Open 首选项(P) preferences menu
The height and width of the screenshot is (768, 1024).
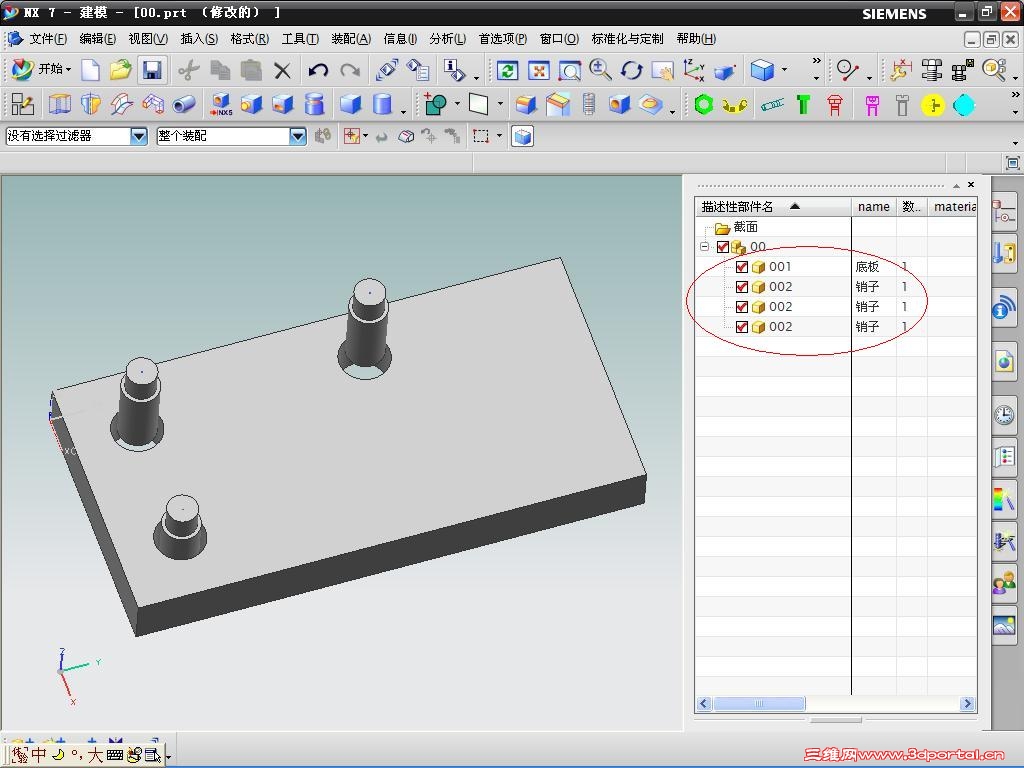pyautogui.click(x=502, y=39)
